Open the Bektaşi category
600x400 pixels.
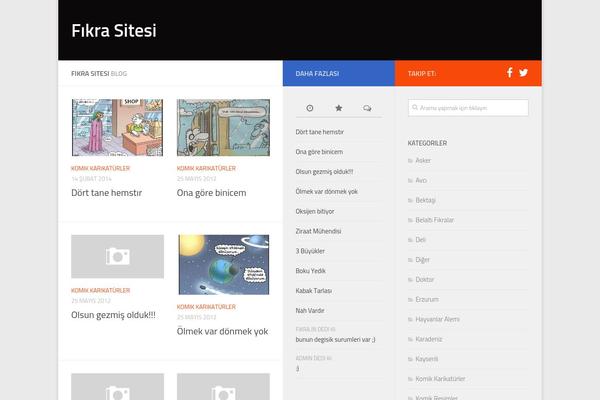click(425, 200)
